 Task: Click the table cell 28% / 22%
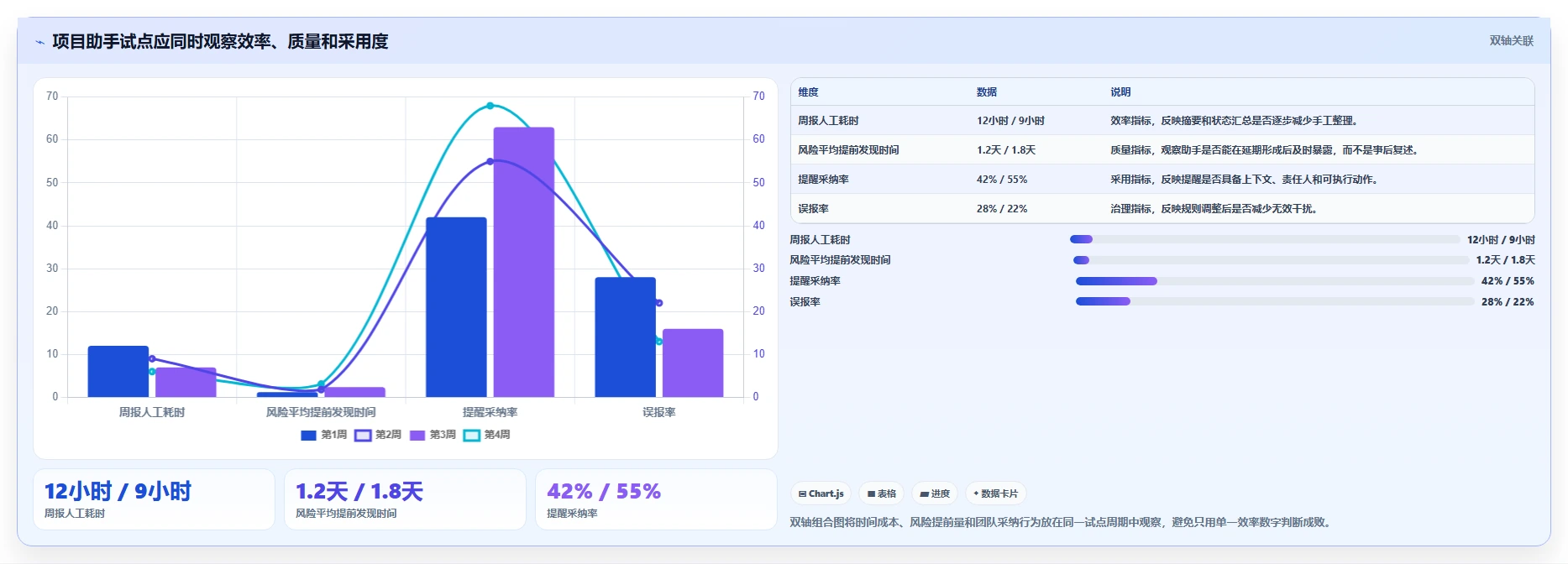tap(1002, 209)
